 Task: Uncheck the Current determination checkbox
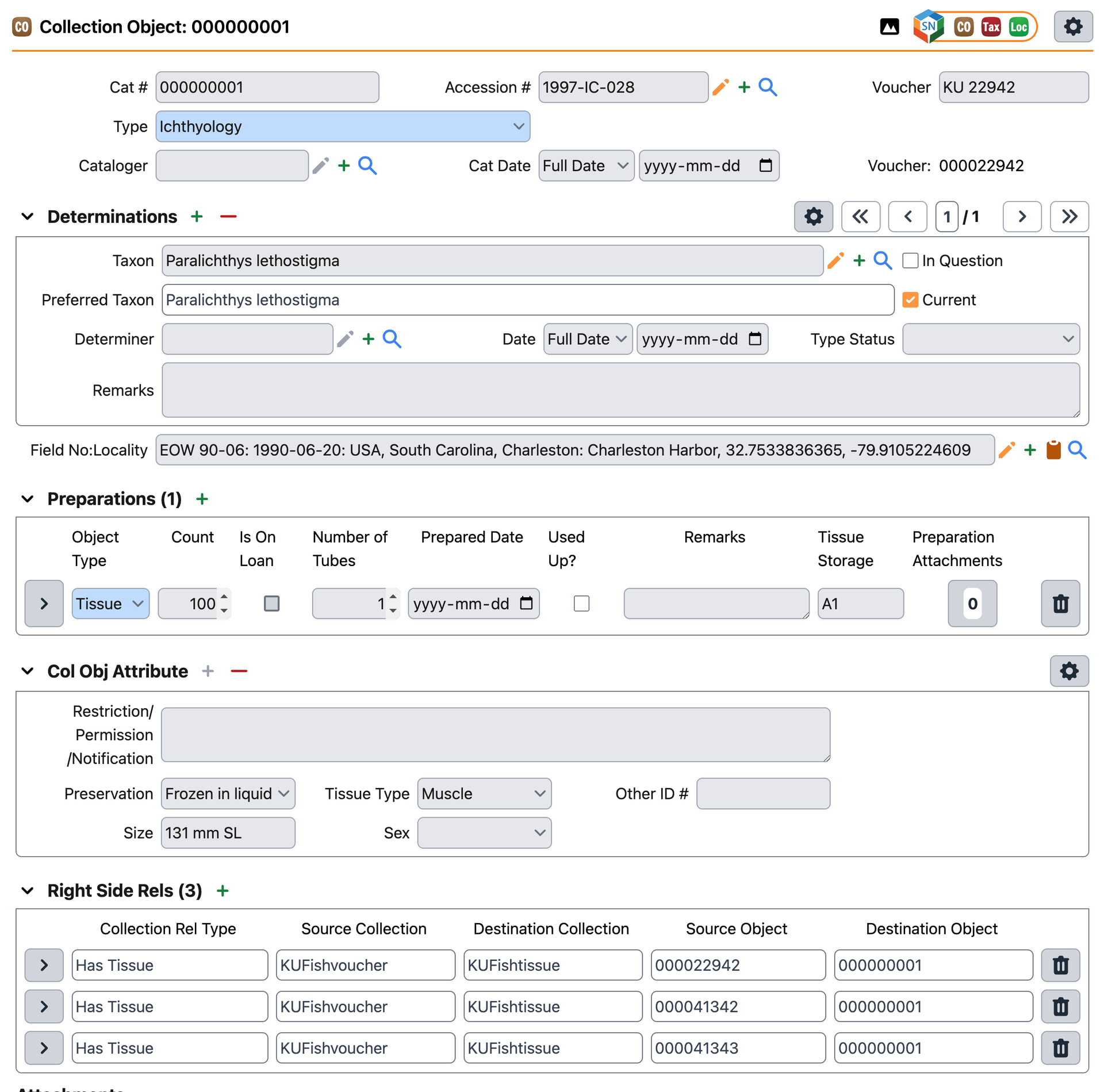point(910,300)
